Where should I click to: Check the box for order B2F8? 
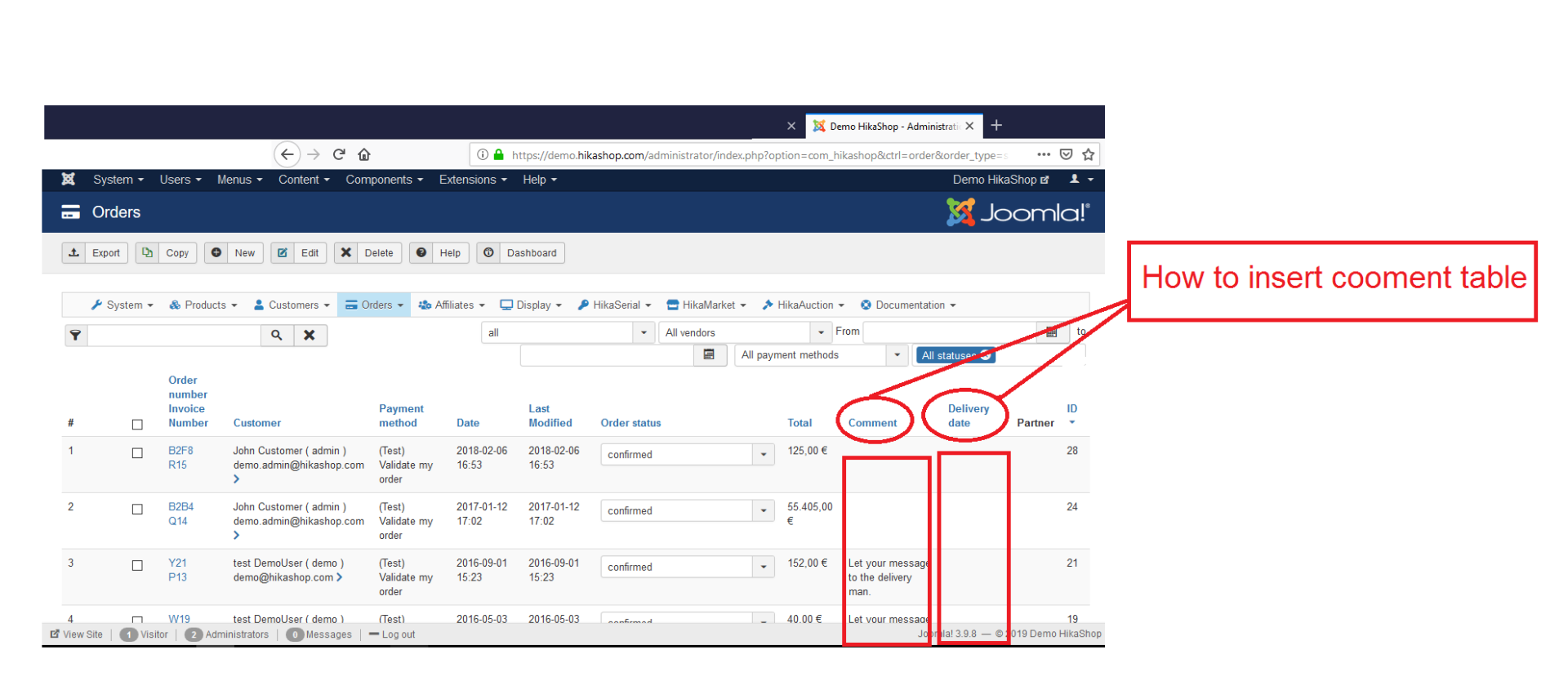coord(137,453)
